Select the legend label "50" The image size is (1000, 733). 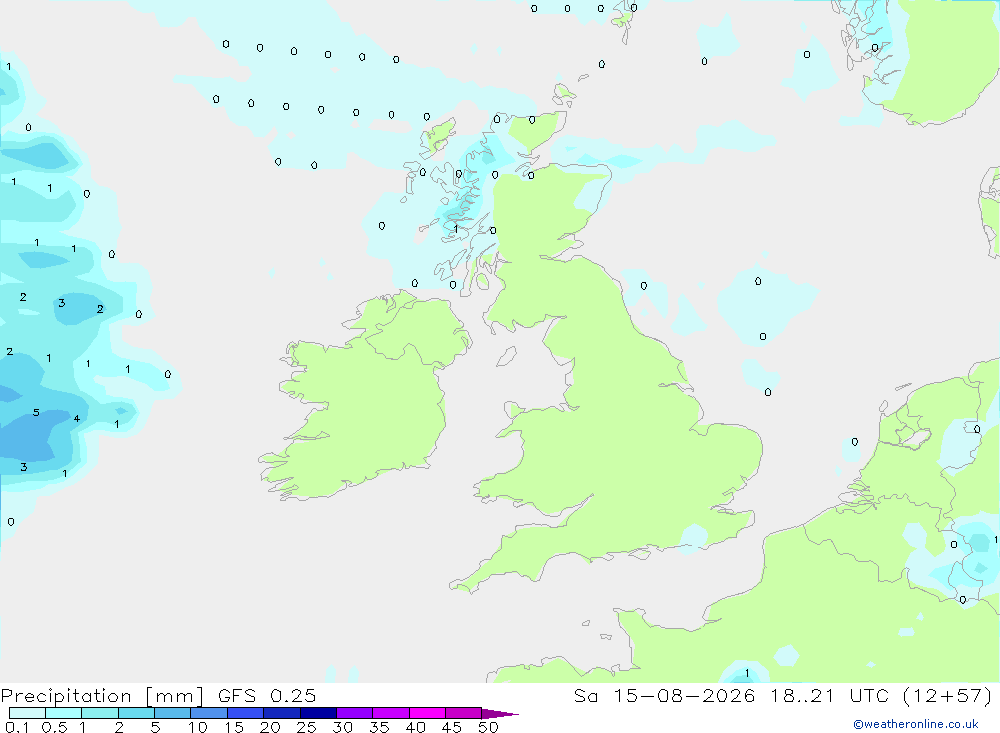[488, 727]
